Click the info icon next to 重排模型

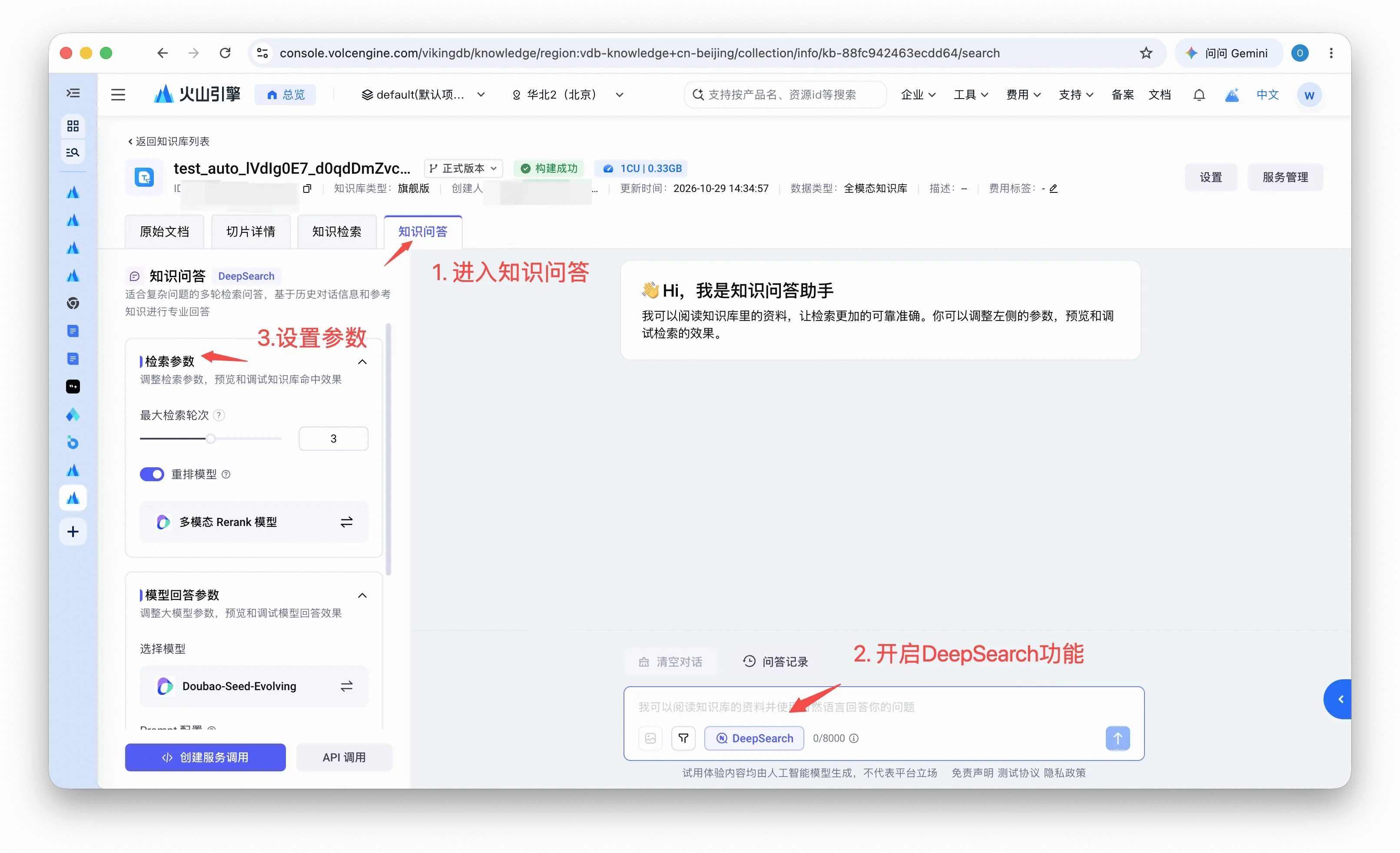click(x=226, y=474)
